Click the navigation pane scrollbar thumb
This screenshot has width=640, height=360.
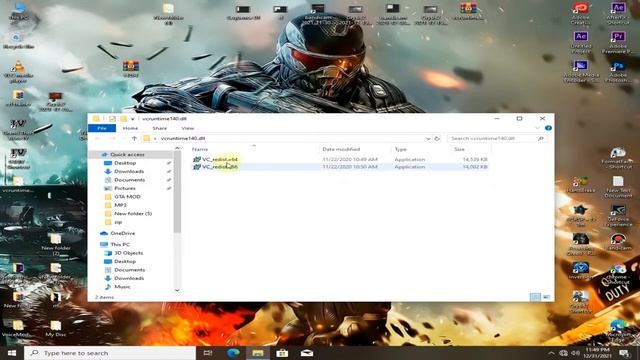[x=177, y=192]
